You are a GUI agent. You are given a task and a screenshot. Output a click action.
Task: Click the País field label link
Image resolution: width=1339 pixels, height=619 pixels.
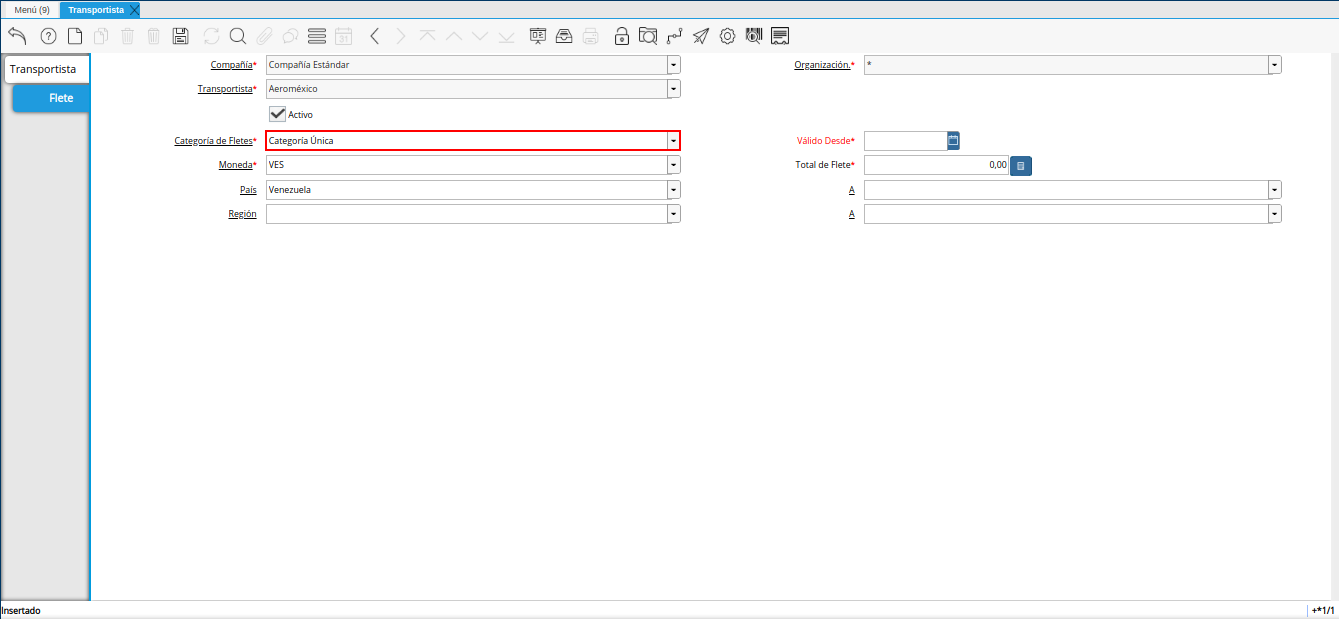(249, 189)
